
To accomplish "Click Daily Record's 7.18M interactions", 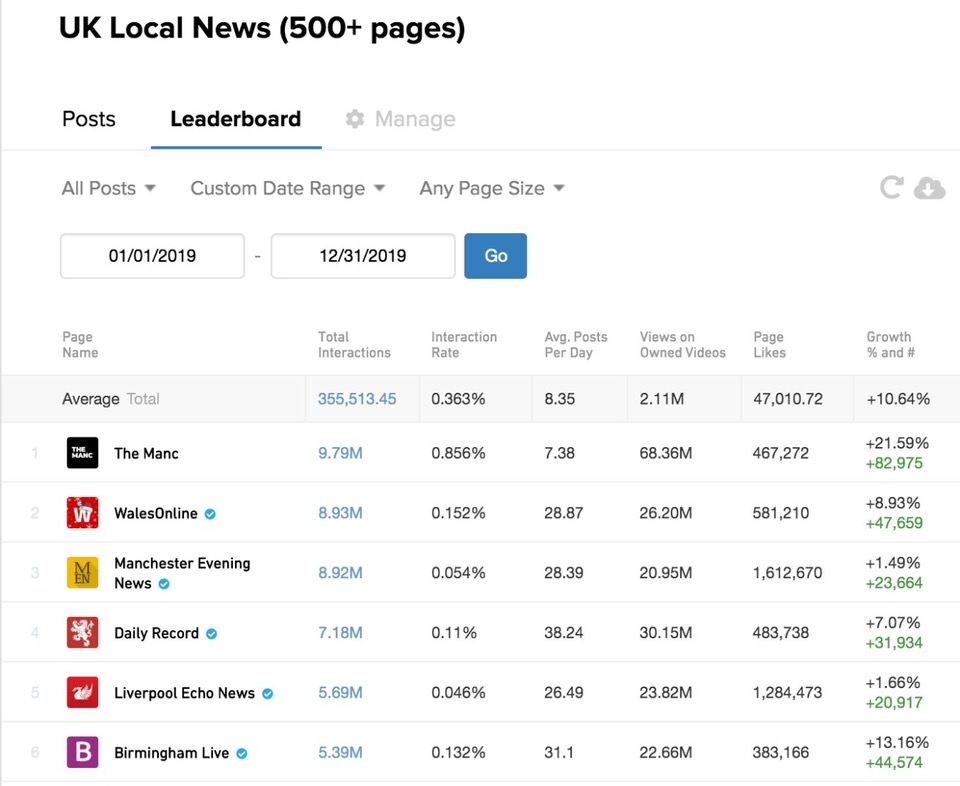I will [x=340, y=633].
